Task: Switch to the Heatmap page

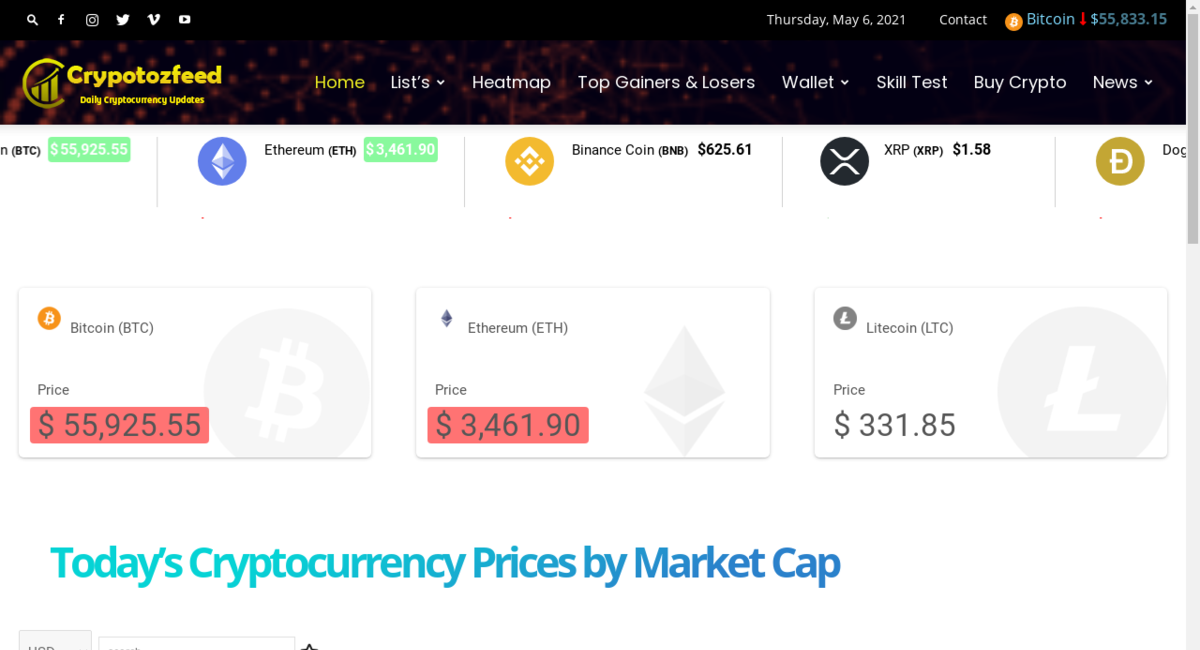Action: (x=511, y=82)
